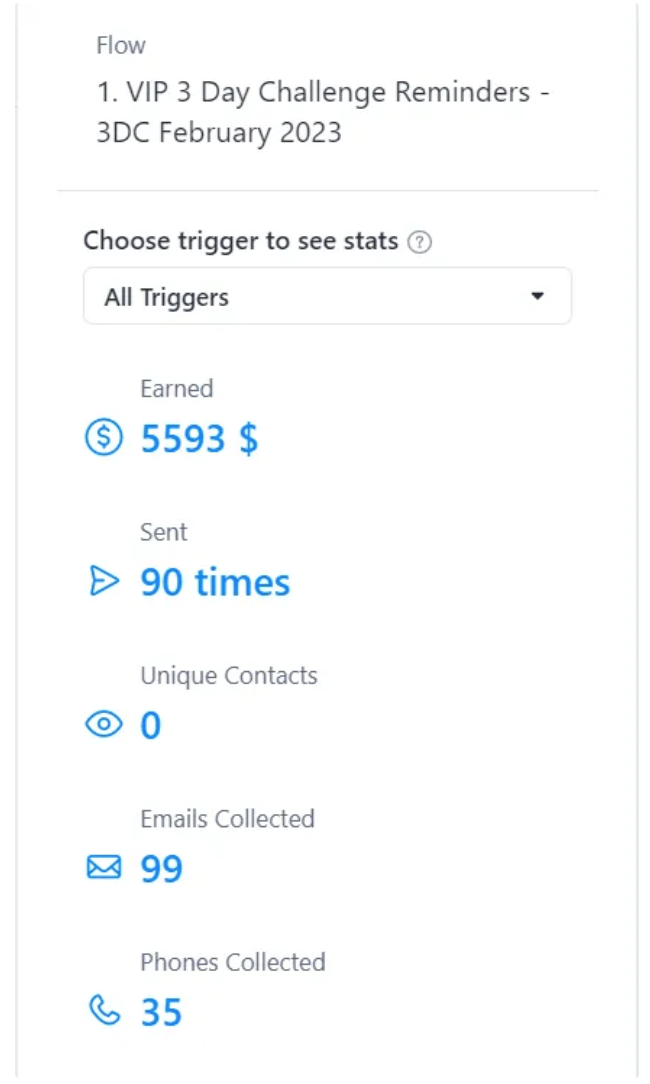The height and width of the screenshot is (1084, 650).
Task: Click the Phones Collected label
Action: [232, 962]
